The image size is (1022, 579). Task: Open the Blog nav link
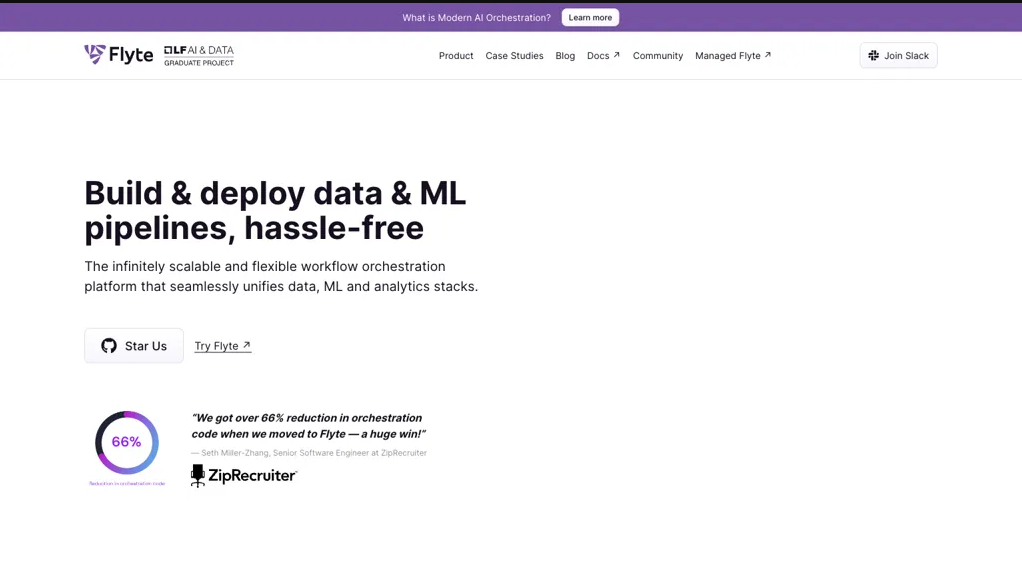[565, 56]
